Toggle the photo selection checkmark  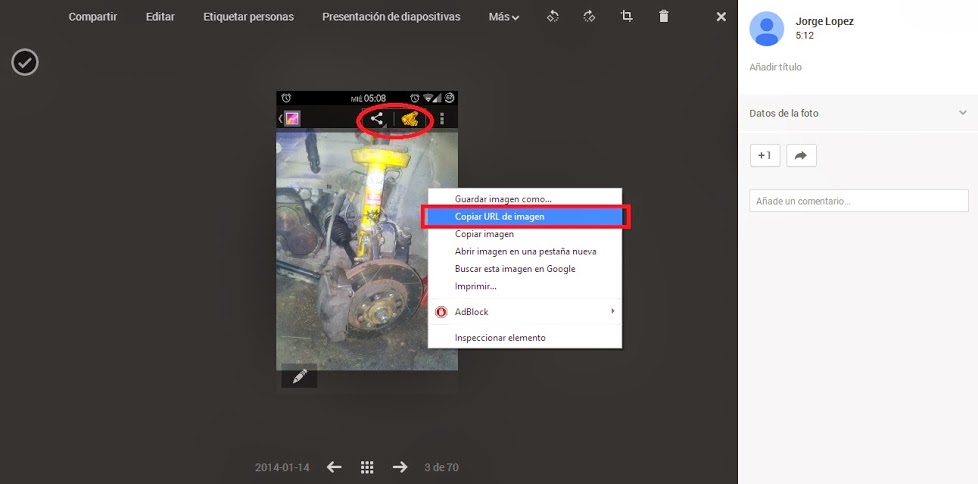[x=25, y=62]
